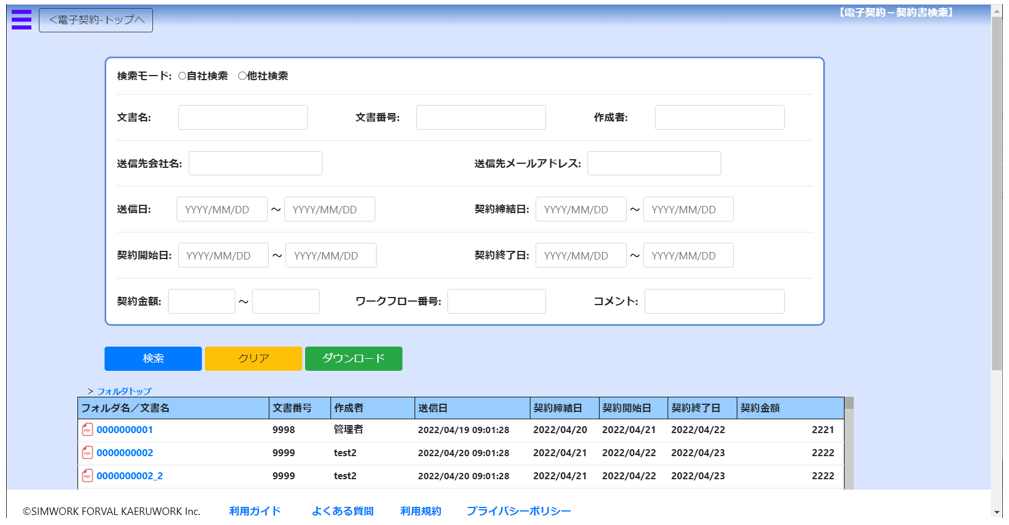The width and height of the screenshot is (1009, 525).
Task: Click 契約終了日 value 2022/04/22
Action: pos(698,430)
